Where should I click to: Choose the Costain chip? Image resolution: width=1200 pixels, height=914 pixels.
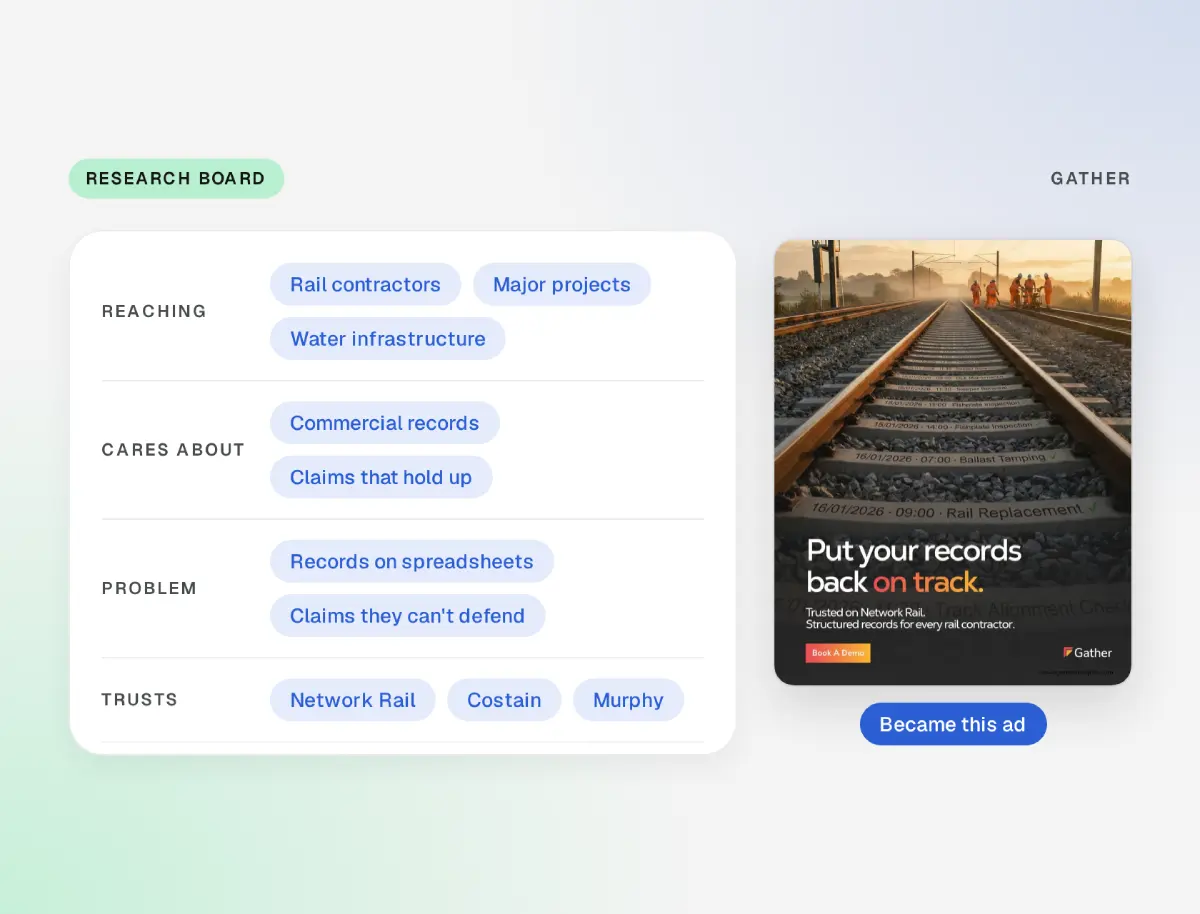pos(504,700)
